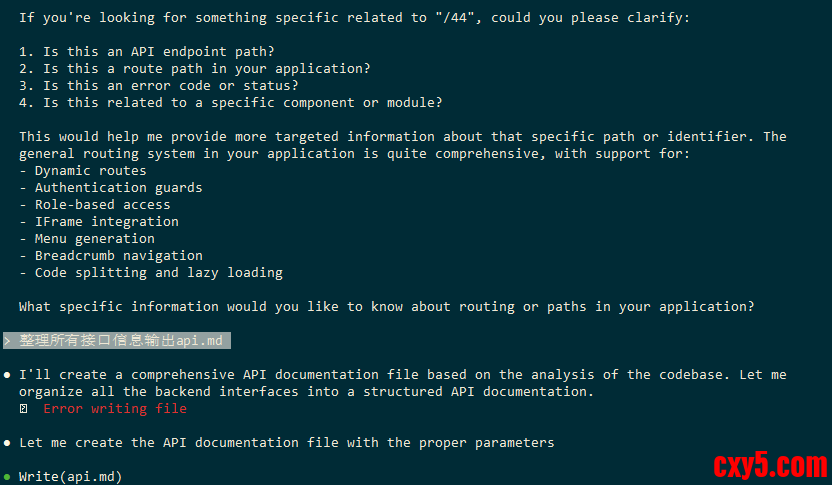Click the "Menu generation" list item
Screen dimensions: 832x485
(94, 238)
